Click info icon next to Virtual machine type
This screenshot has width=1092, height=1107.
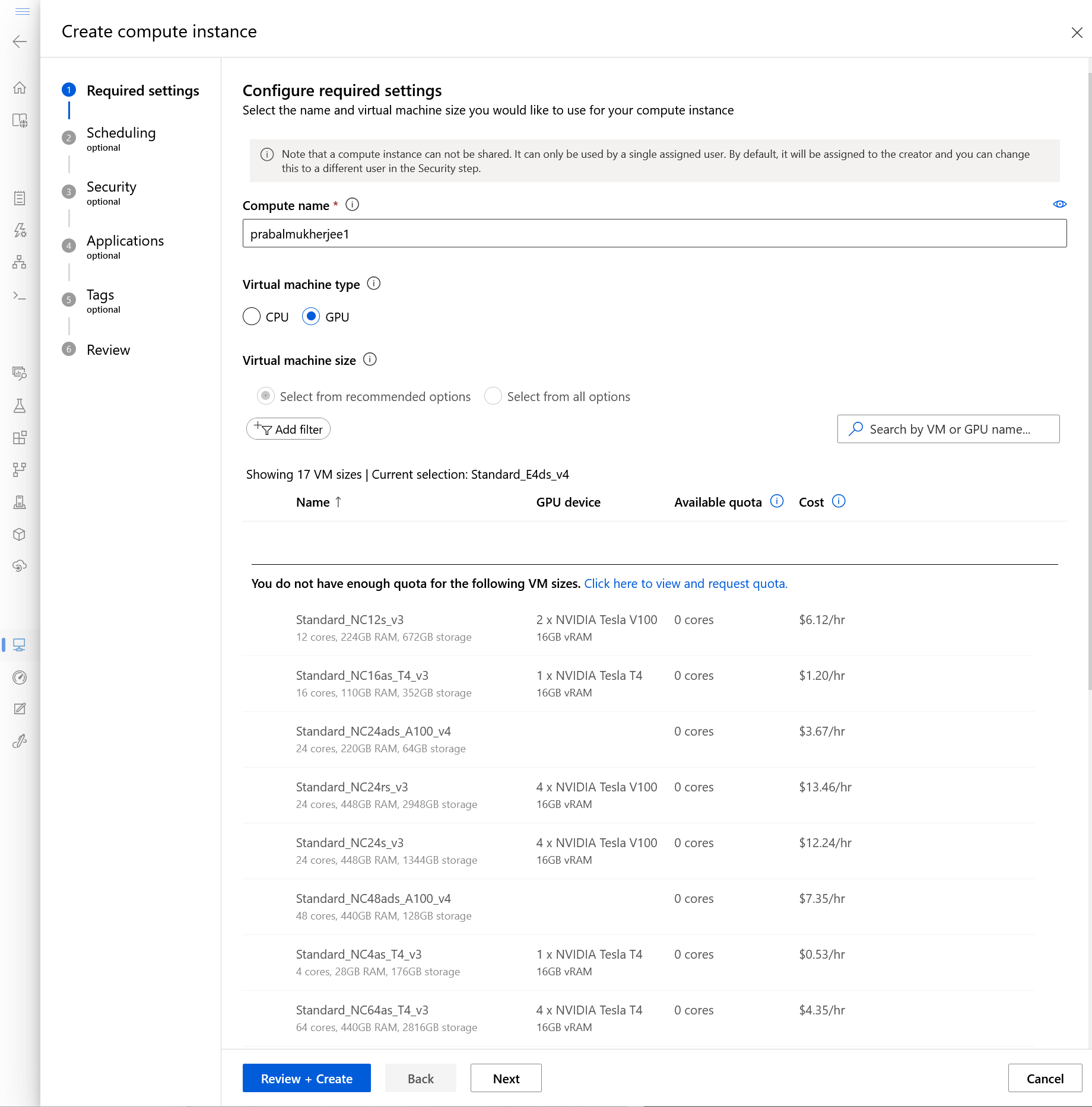click(374, 284)
